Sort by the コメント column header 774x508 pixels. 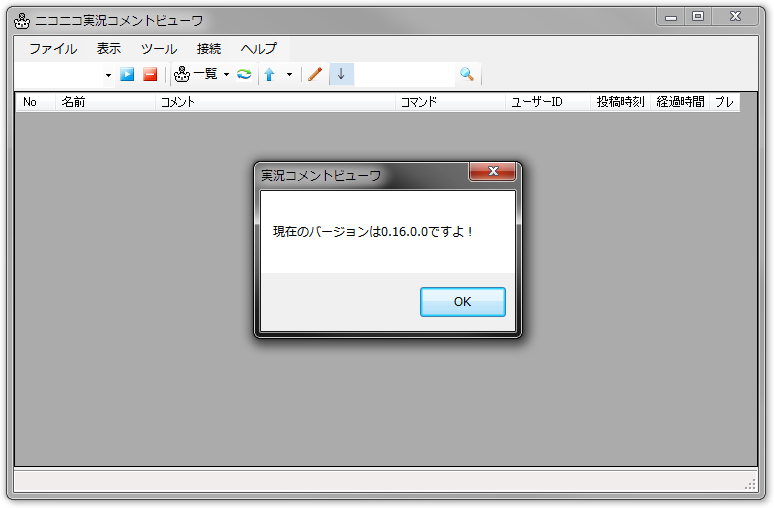[275, 102]
